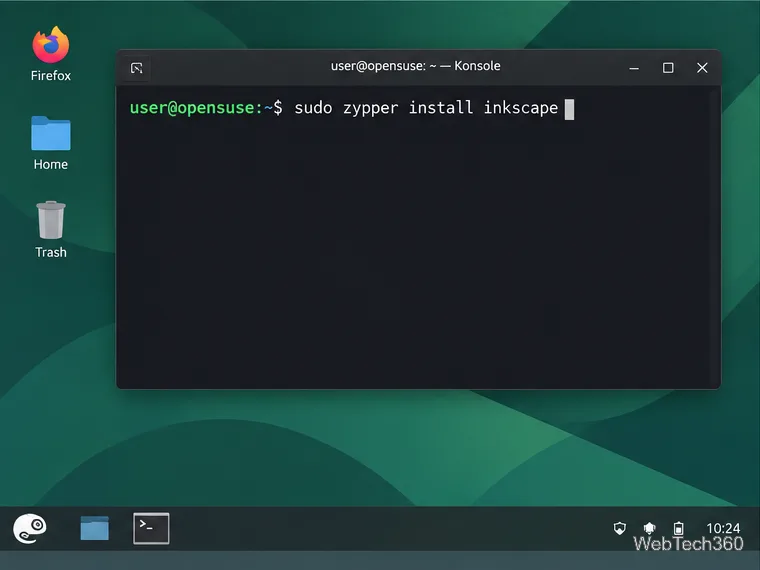Open the openSUSE application launcher
This screenshot has height=570, width=760.
(30, 528)
